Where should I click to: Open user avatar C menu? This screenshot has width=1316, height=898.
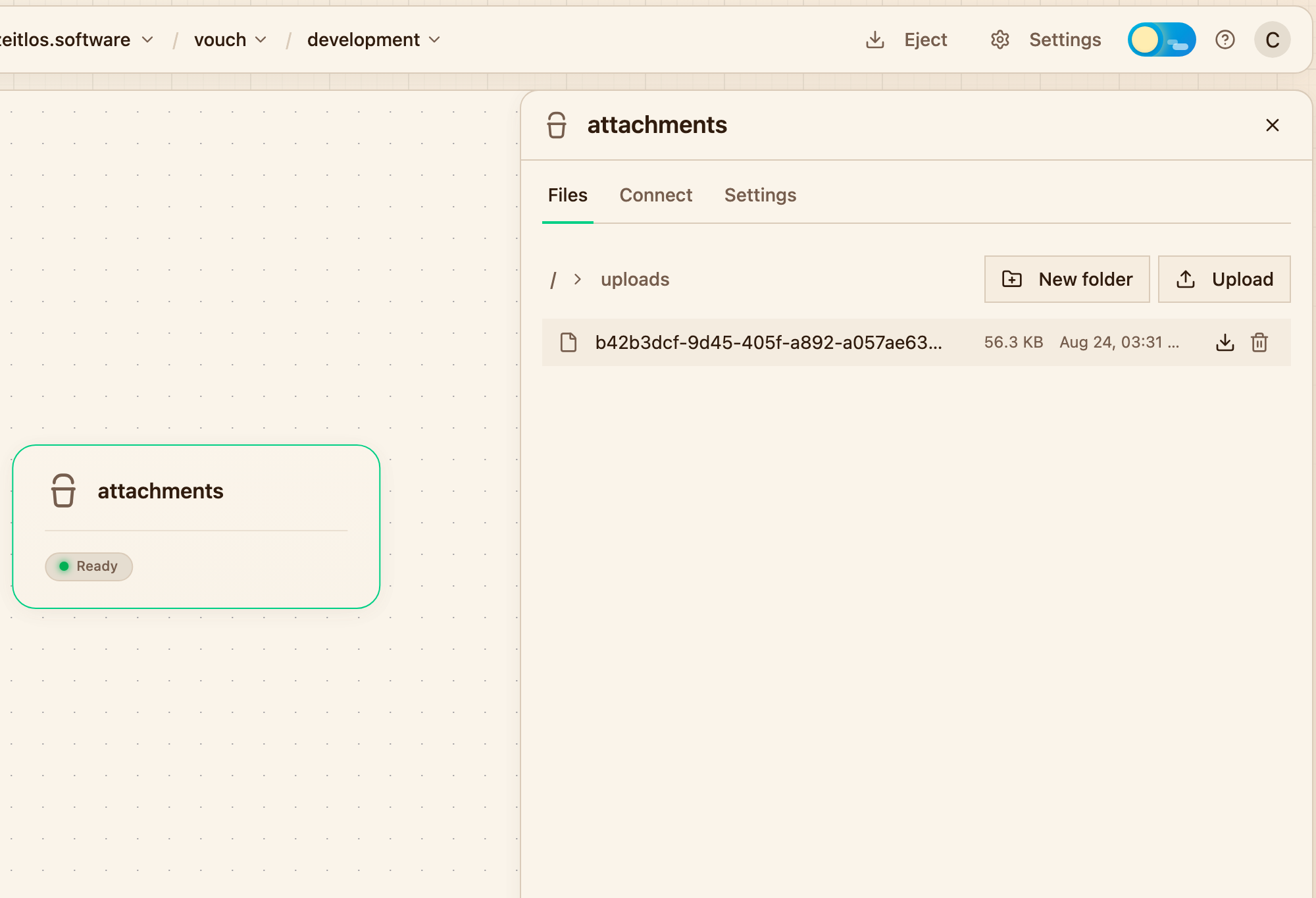(1272, 40)
